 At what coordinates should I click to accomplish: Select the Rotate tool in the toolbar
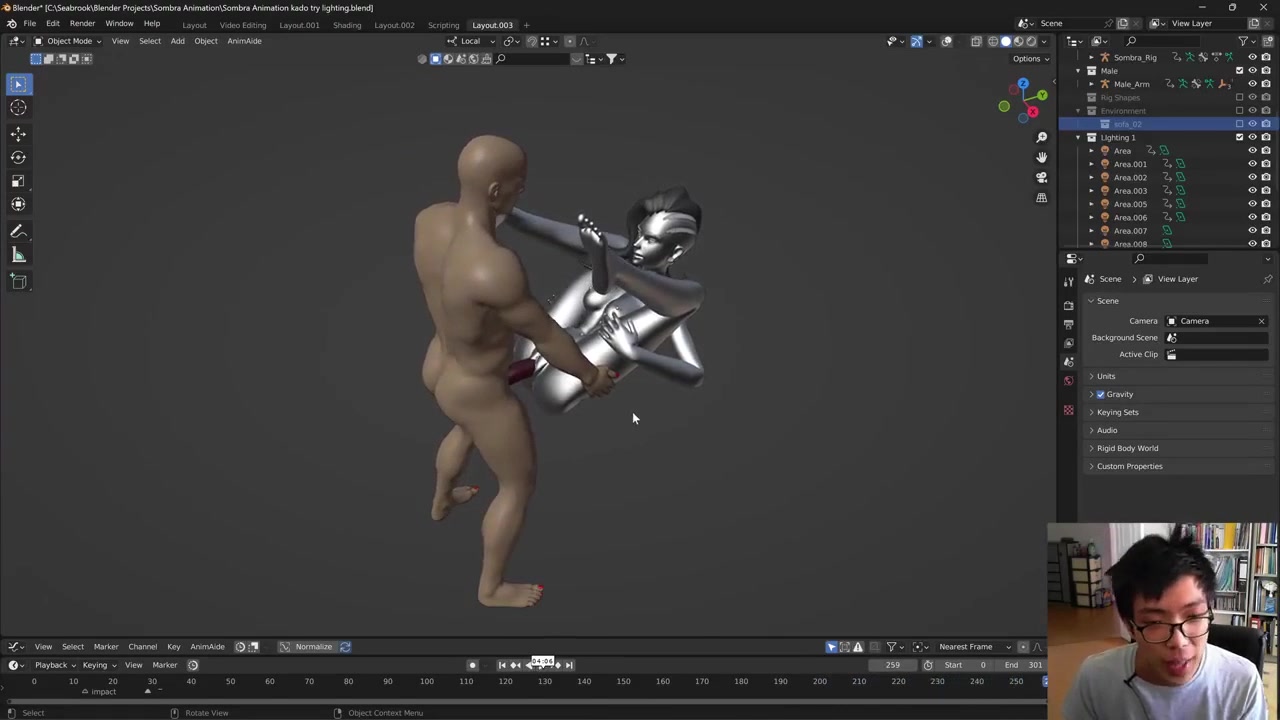pos(18,157)
